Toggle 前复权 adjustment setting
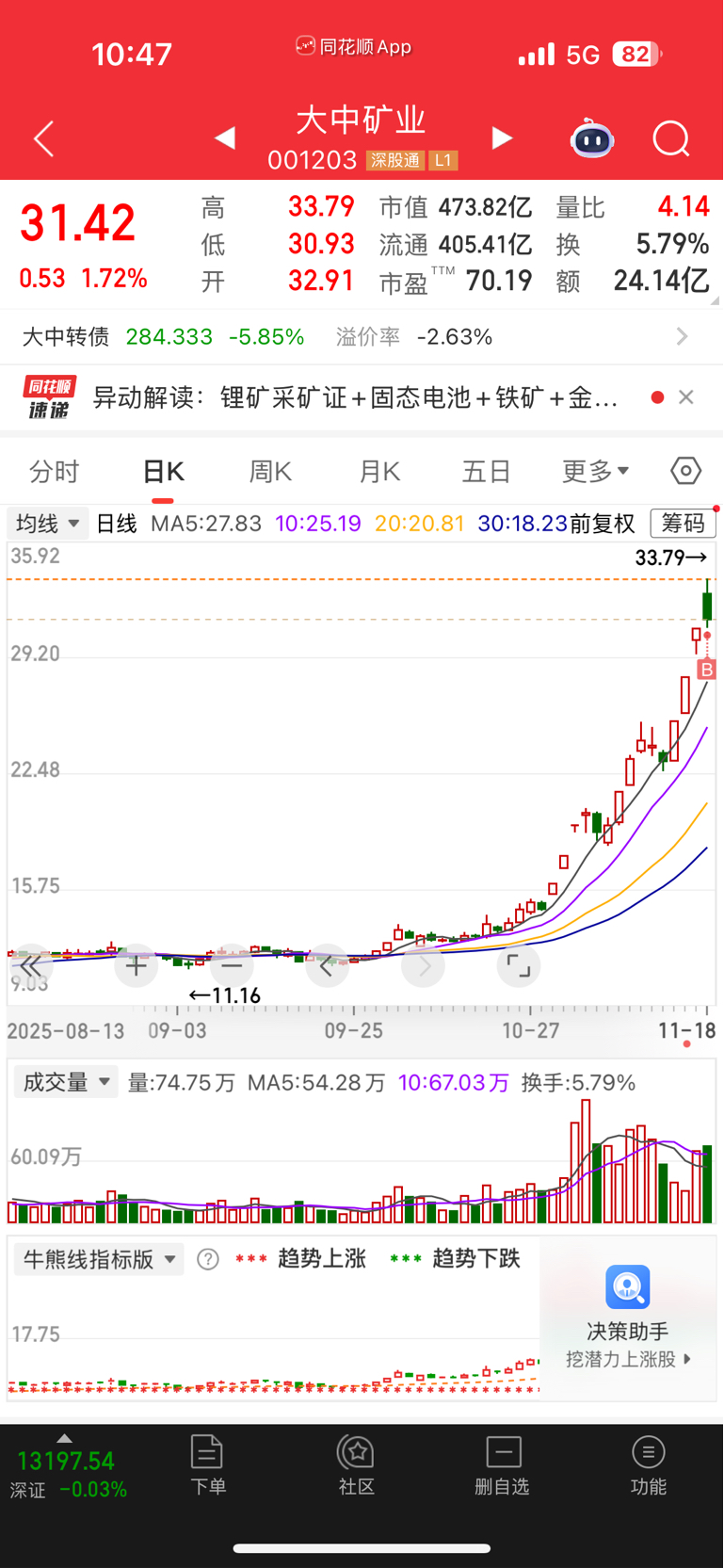This screenshot has width=724, height=1568. [603, 524]
